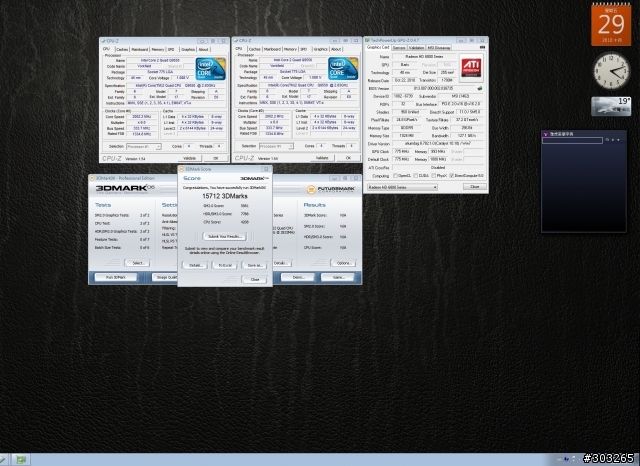Click Submit Your Results in 3DMark Score
This screenshot has width=640, height=466.
[225, 236]
